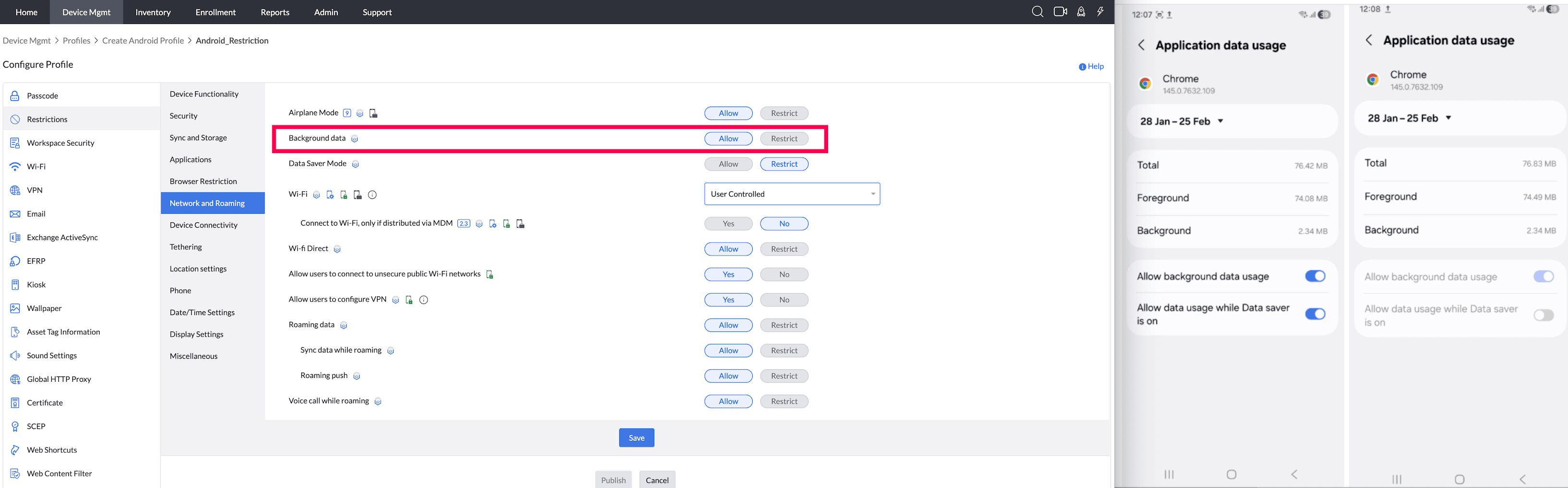
Task: Click the Email envelope icon
Action: coord(15,214)
